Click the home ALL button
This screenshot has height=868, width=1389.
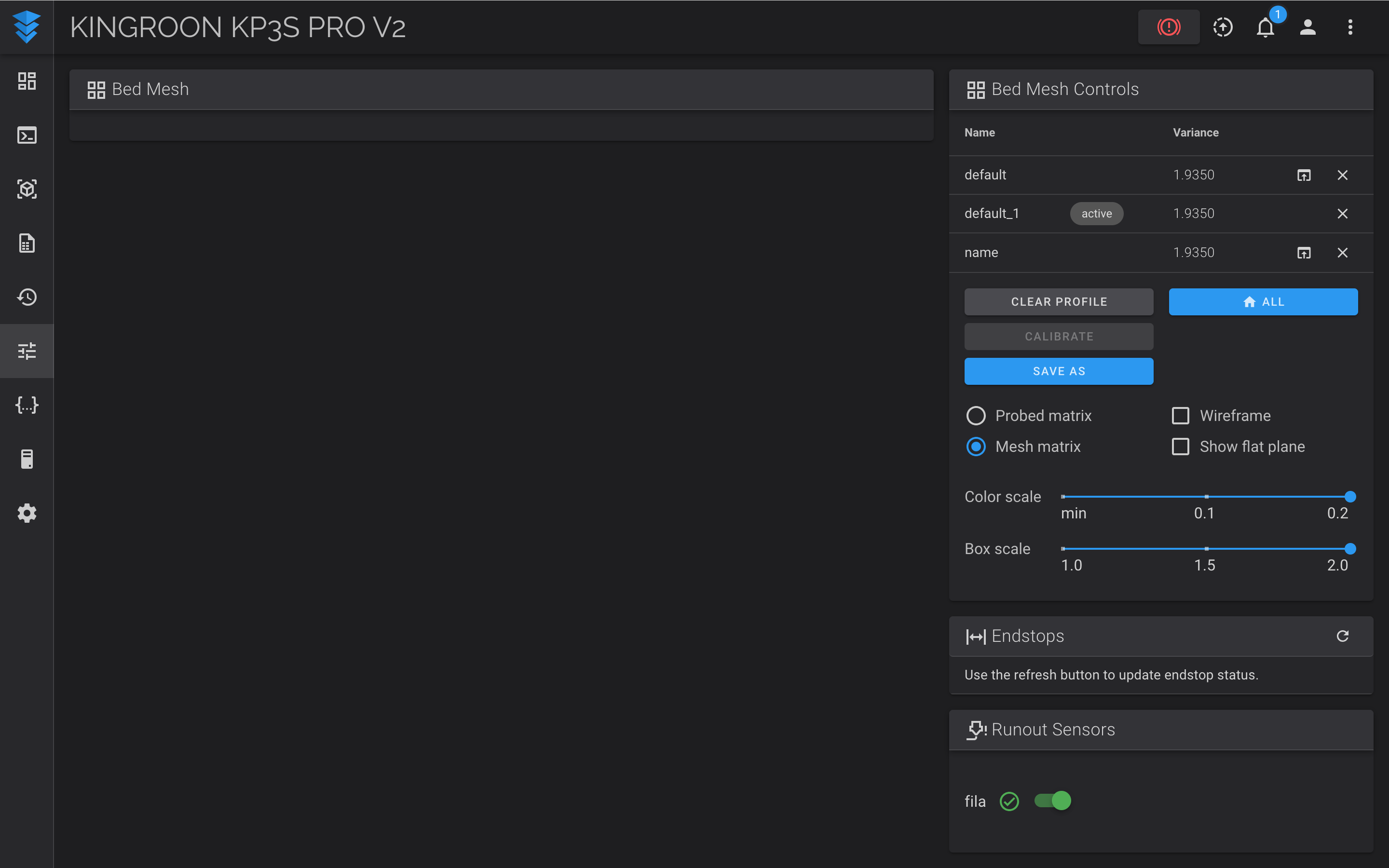(1263, 302)
